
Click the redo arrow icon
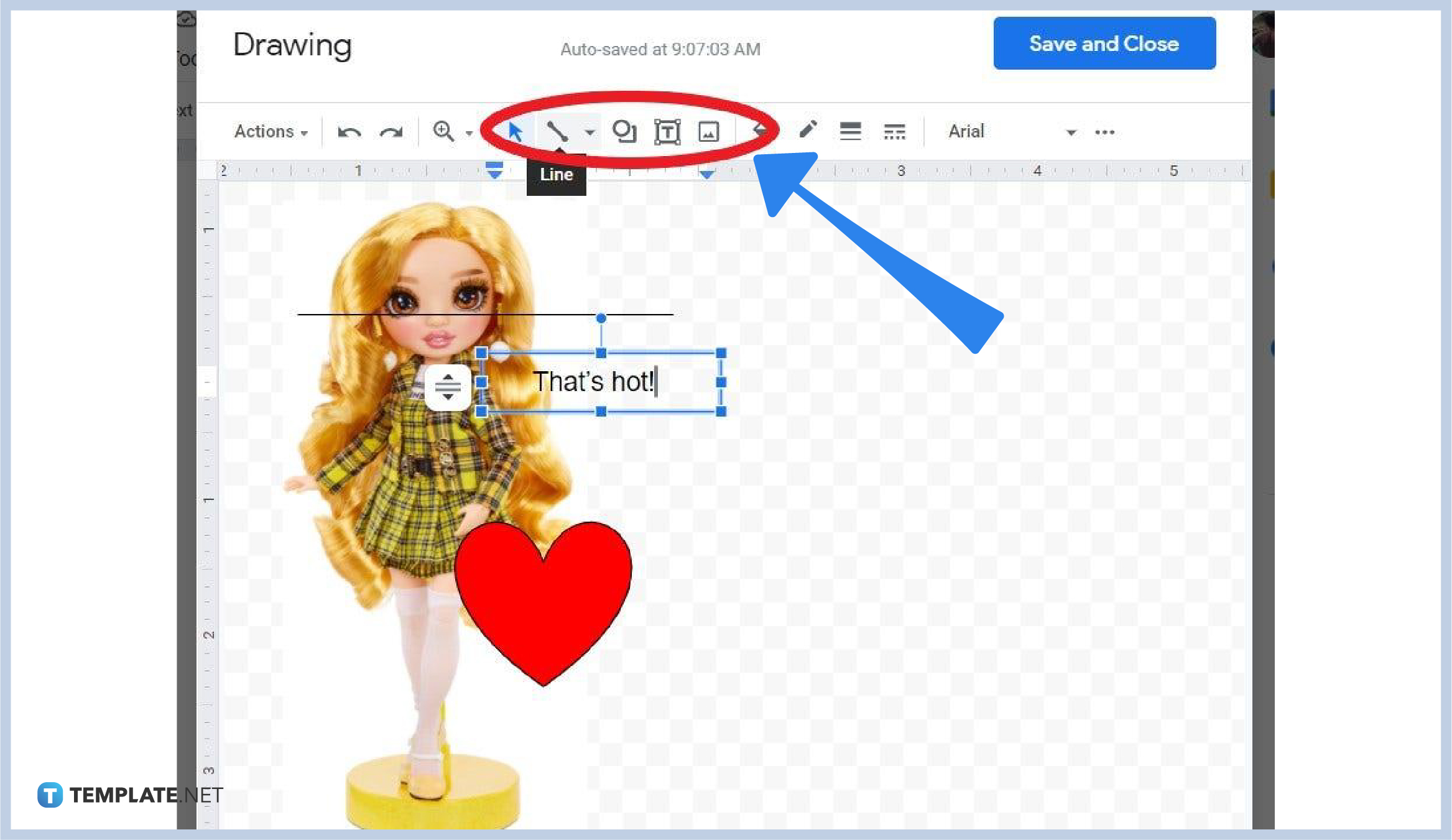392,131
